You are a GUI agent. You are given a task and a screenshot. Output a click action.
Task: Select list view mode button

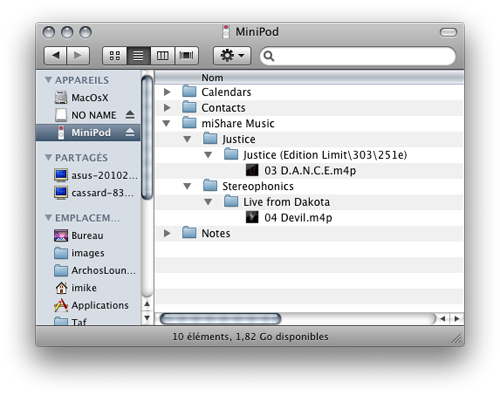pos(139,55)
